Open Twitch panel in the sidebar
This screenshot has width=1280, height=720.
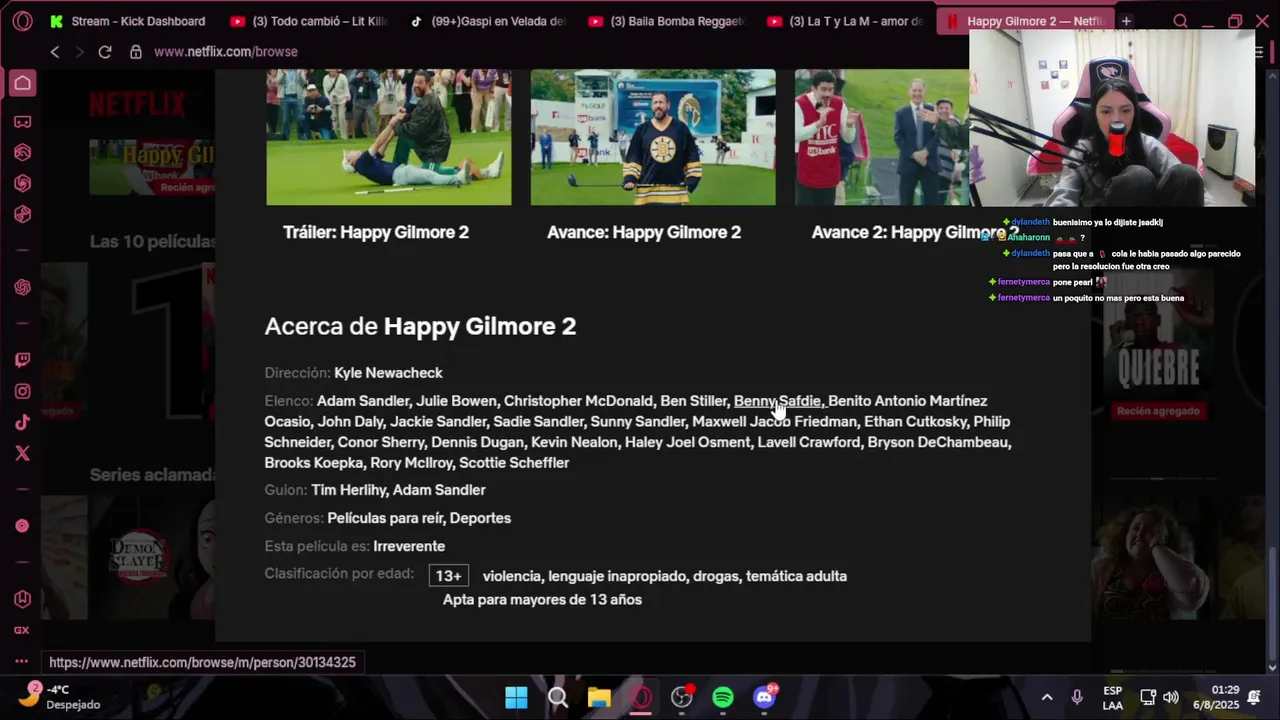(x=22, y=360)
